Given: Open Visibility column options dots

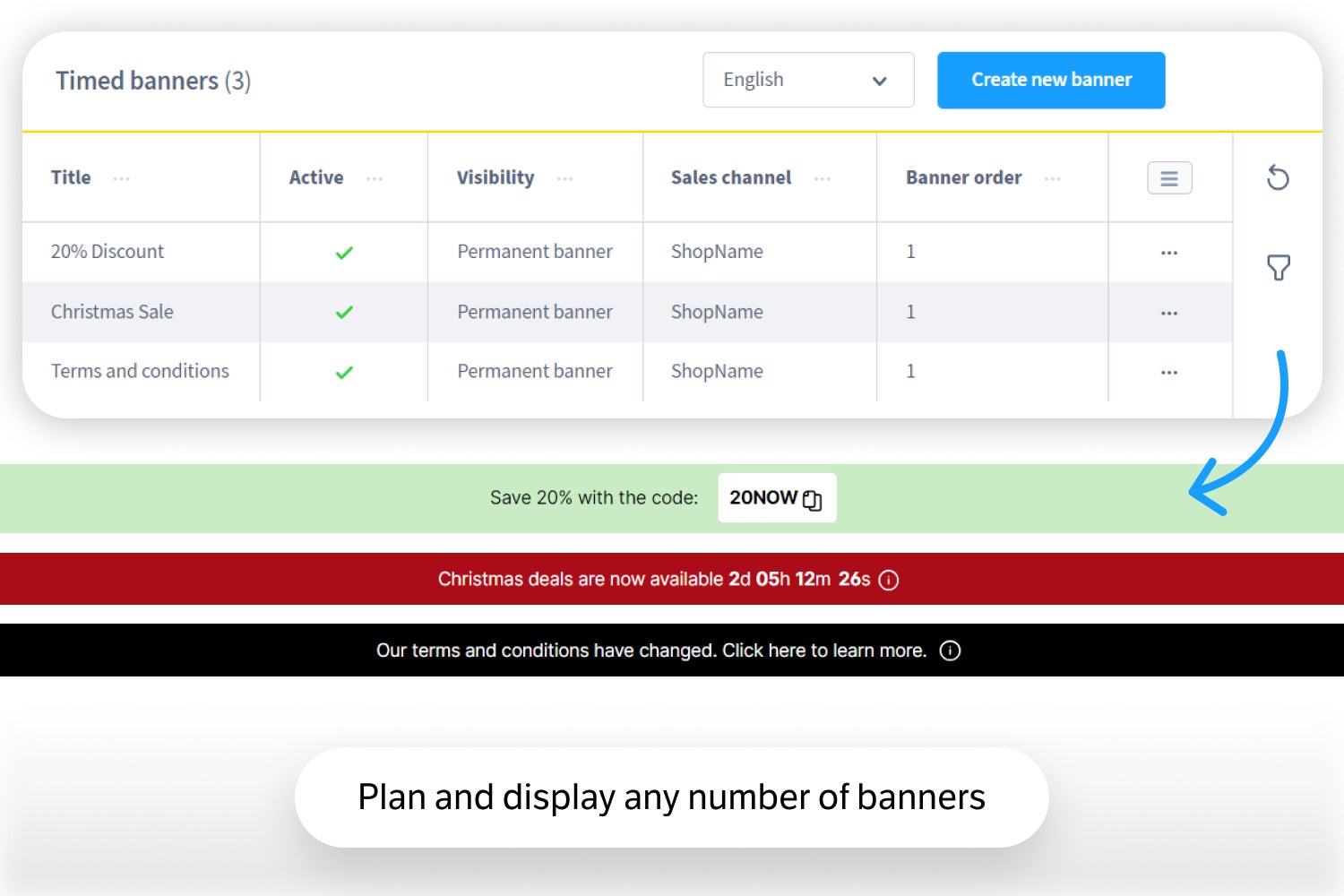Looking at the screenshot, I should pyautogui.click(x=564, y=179).
